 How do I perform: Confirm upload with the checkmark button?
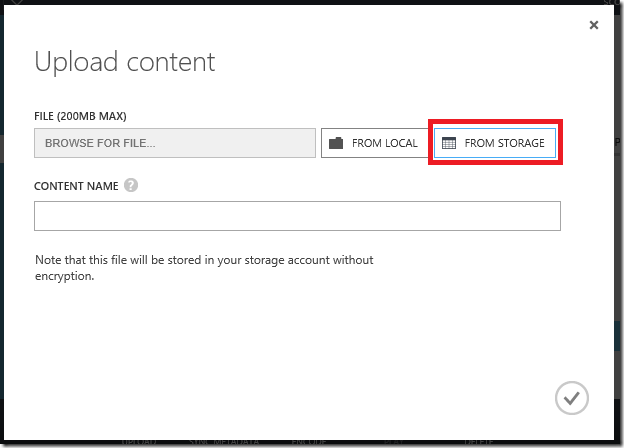tap(571, 398)
